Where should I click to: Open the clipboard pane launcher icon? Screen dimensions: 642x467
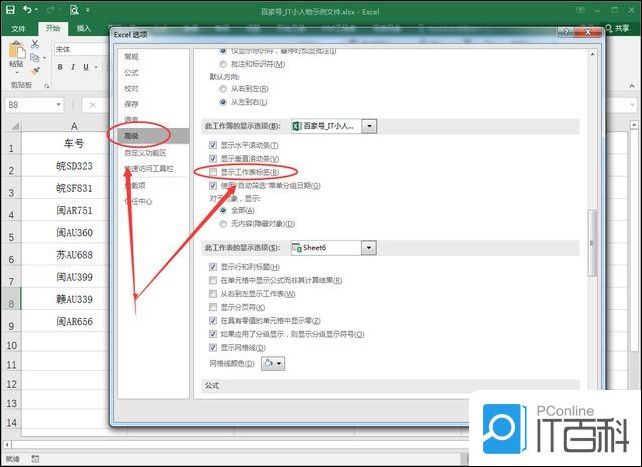(47, 86)
